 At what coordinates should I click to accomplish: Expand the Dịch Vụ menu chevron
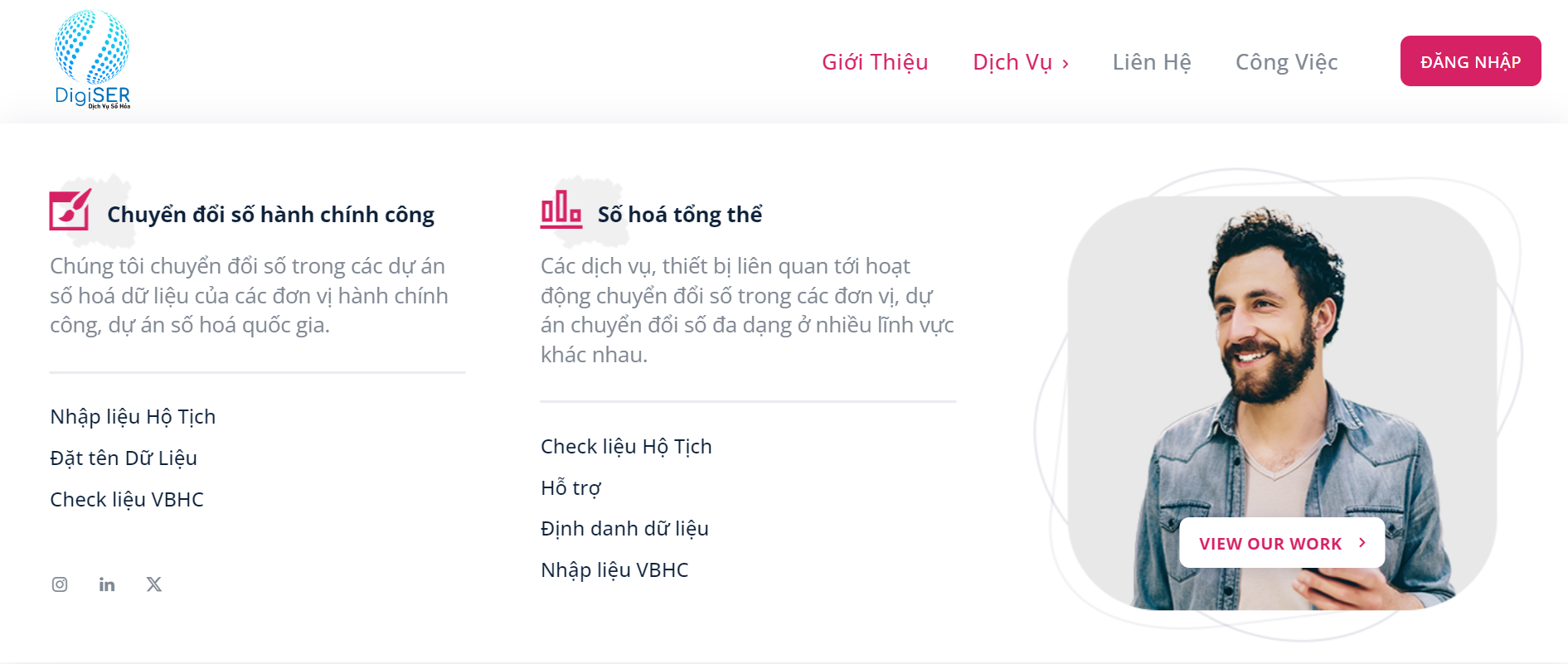tap(1066, 64)
